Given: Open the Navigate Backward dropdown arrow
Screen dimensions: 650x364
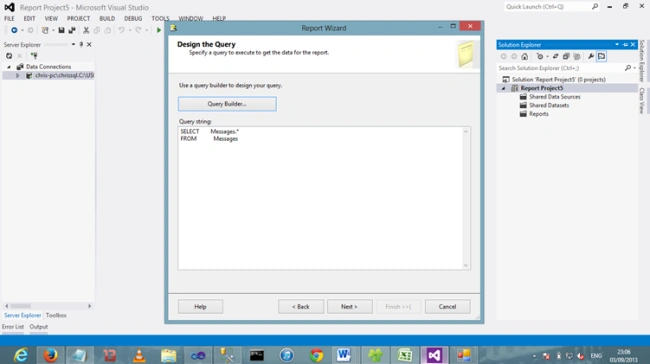Looking at the screenshot, I should tap(22, 30).
